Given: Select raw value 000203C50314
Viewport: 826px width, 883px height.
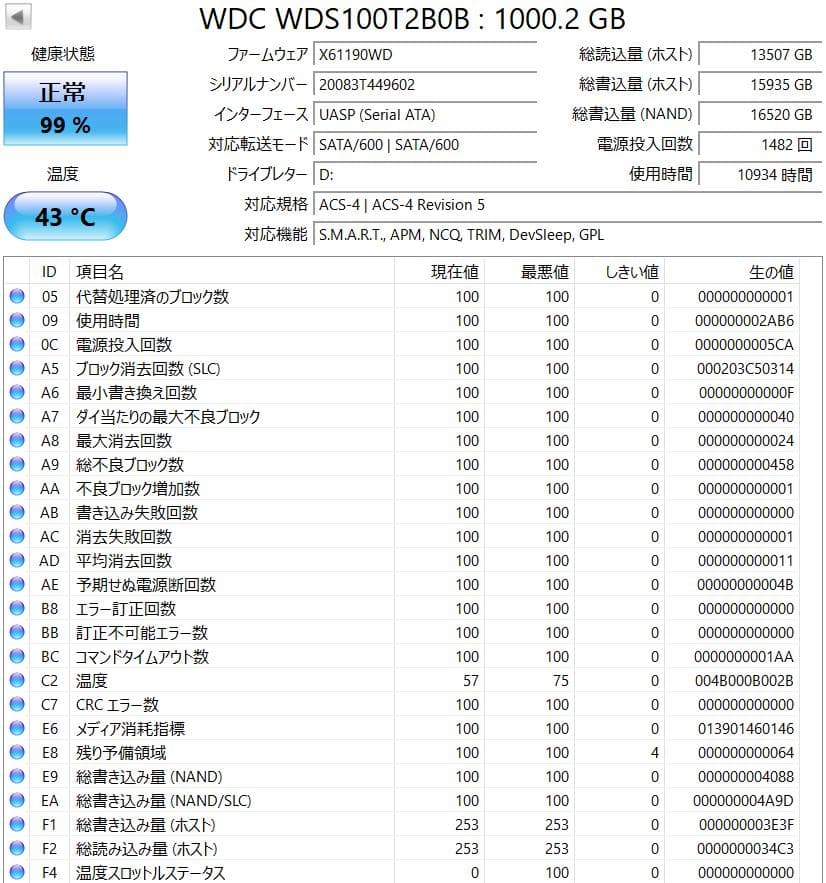Looking at the screenshot, I should [745, 368].
